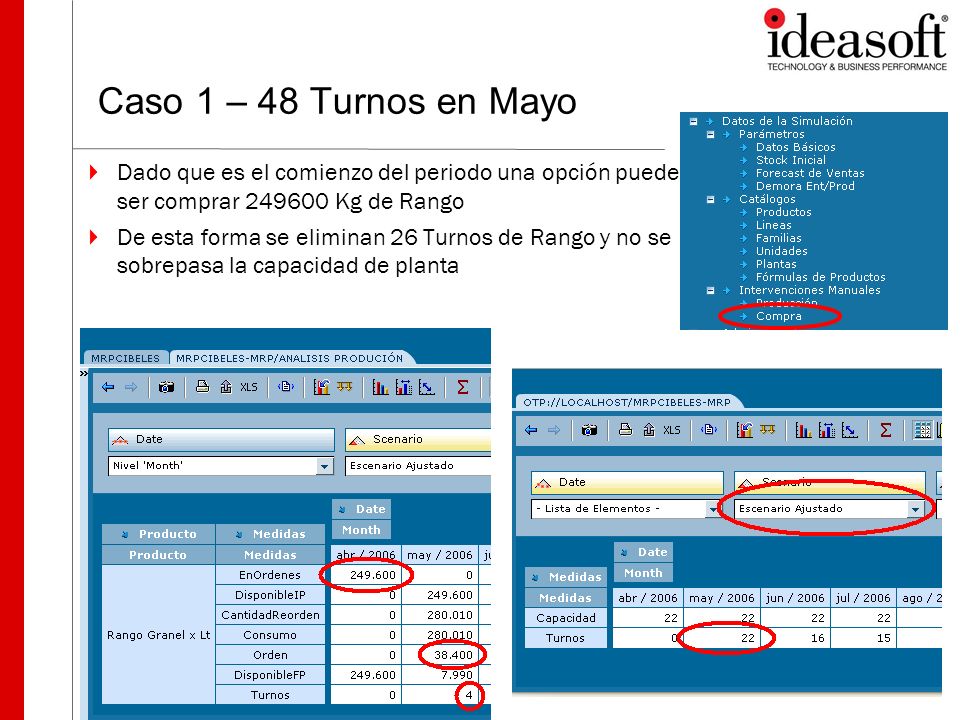Viewport: 960px width, 720px height.
Task: Click diagonal-arrow axes icon in Analisis Produción toolbar
Action: tap(427, 387)
